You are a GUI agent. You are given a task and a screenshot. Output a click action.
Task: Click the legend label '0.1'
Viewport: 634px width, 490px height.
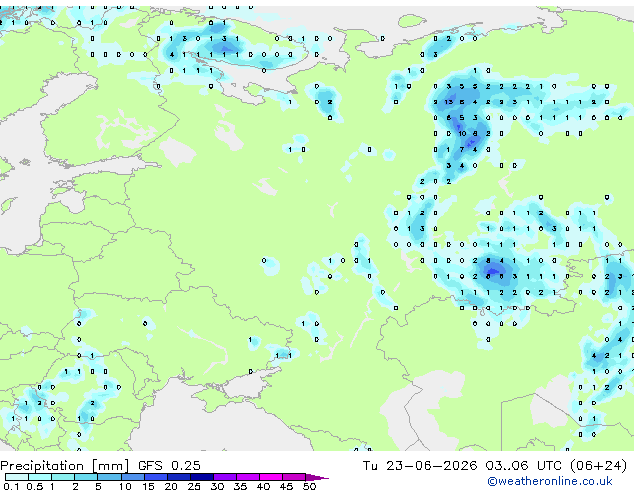coord(11,486)
